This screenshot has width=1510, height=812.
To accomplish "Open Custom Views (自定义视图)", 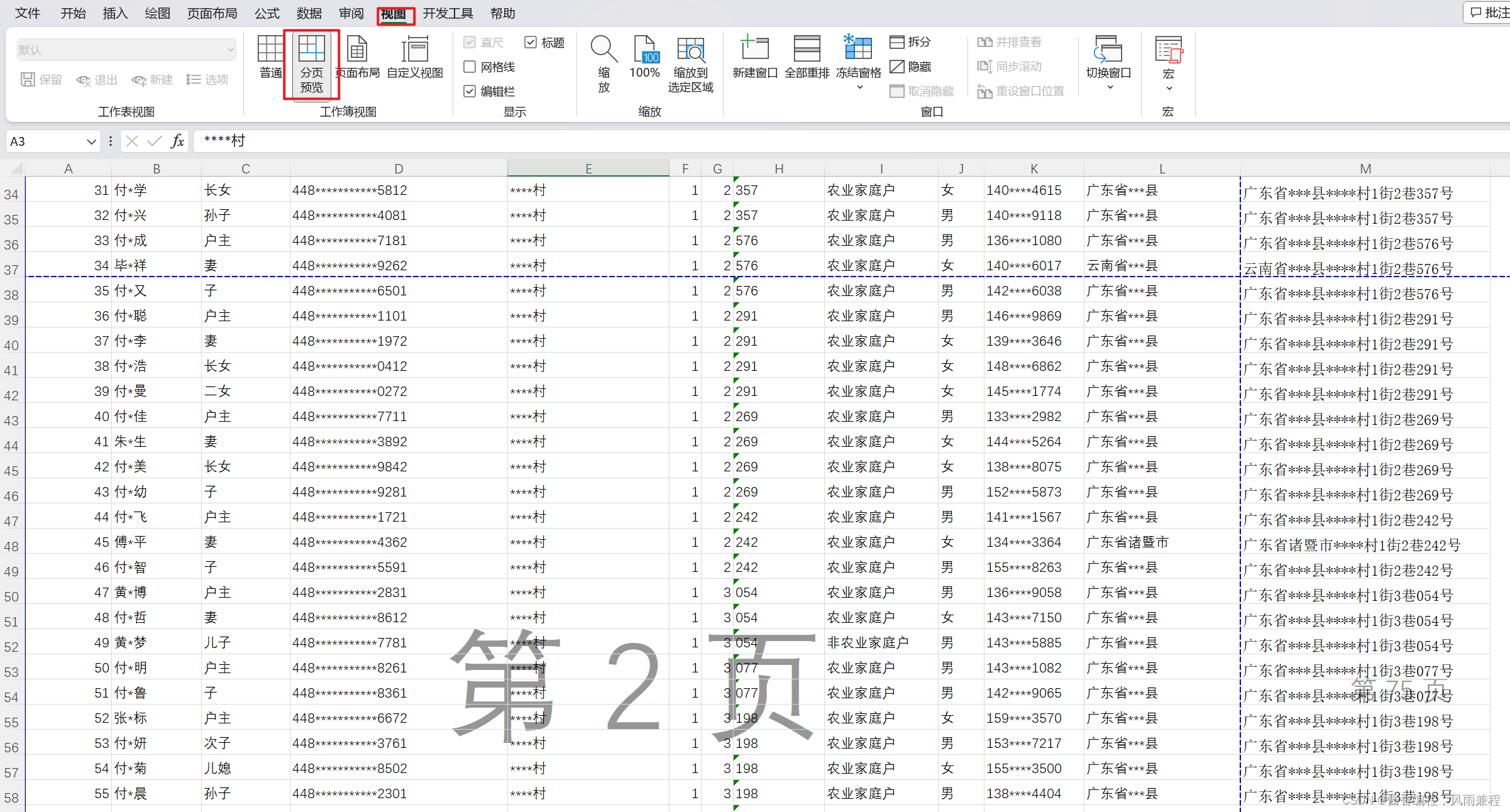I will [415, 57].
